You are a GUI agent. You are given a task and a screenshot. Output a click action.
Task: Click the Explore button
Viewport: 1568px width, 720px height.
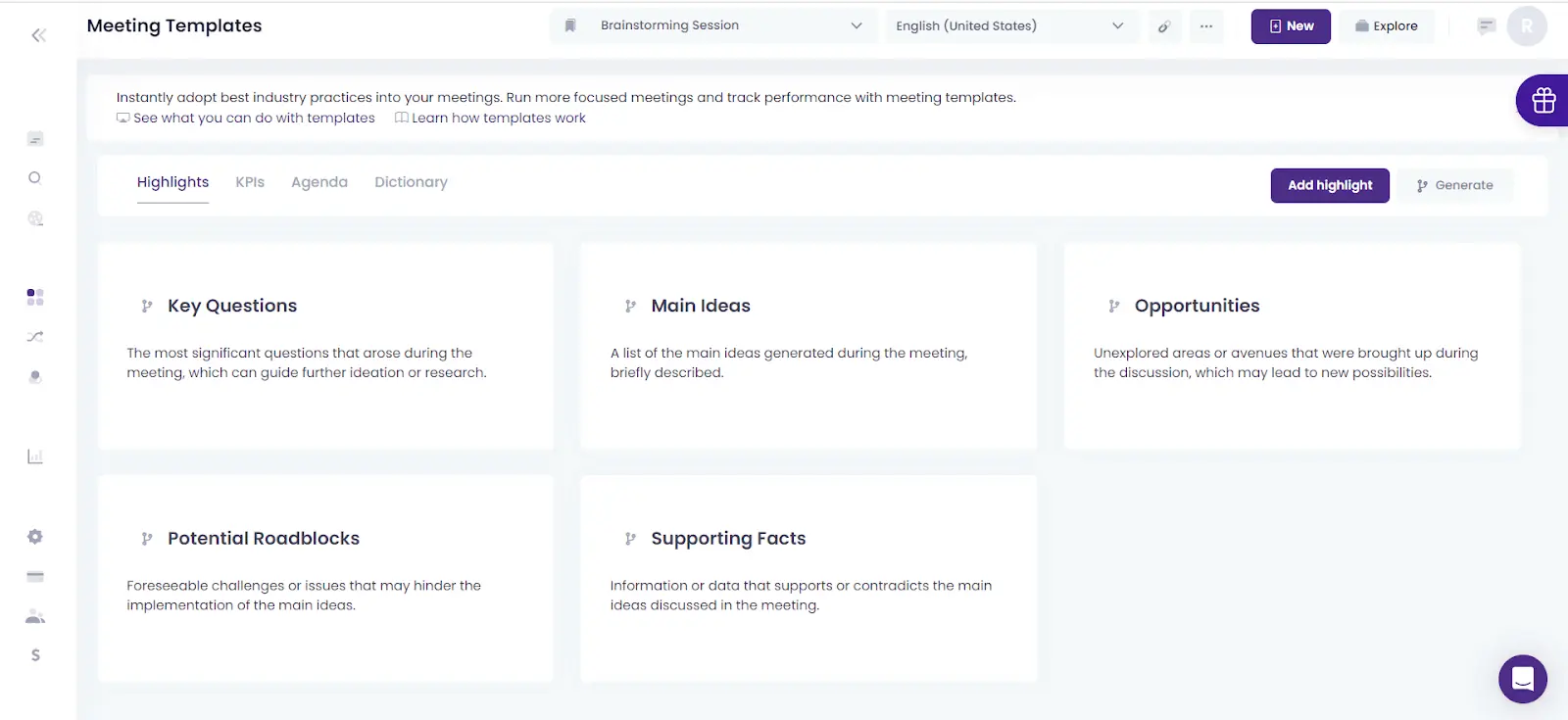coord(1386,26)
